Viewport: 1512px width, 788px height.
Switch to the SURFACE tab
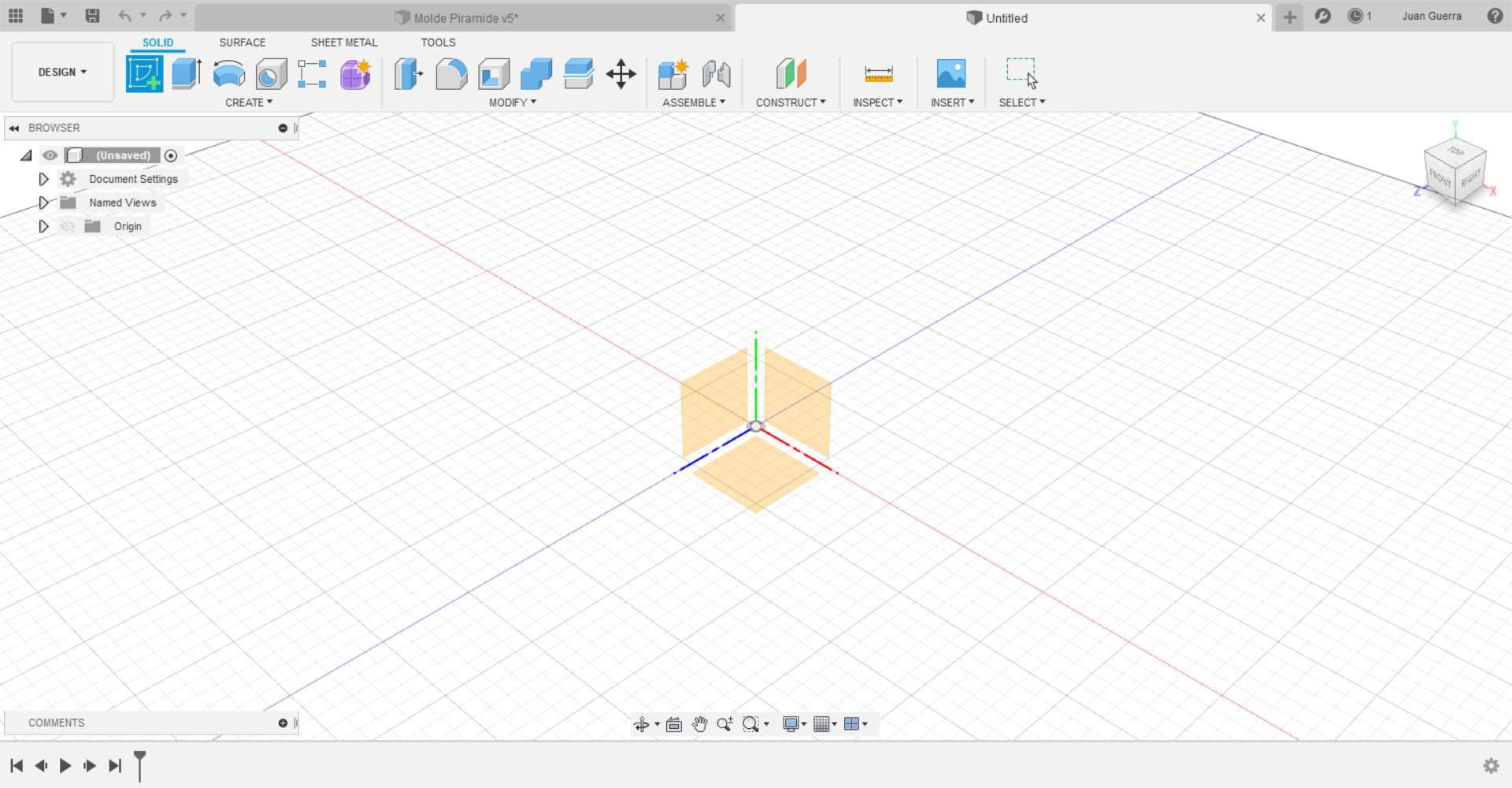[x=242, y=43]
